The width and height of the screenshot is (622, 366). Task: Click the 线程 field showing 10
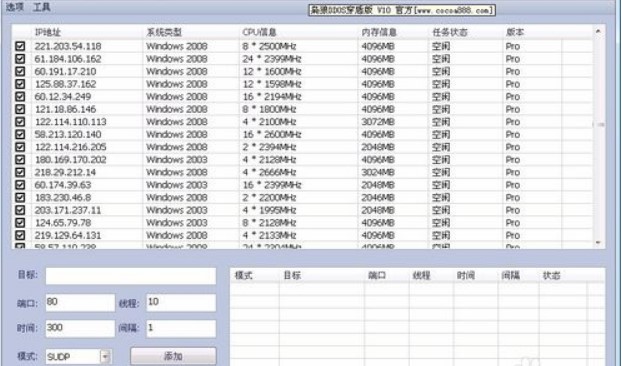point(181,303)
